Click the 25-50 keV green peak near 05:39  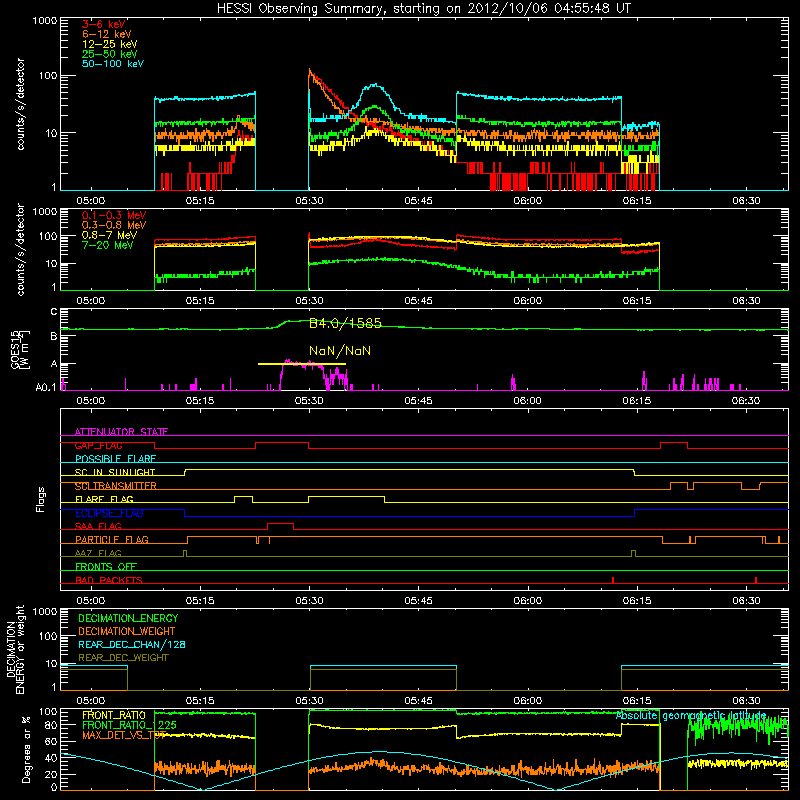(376, 107)
